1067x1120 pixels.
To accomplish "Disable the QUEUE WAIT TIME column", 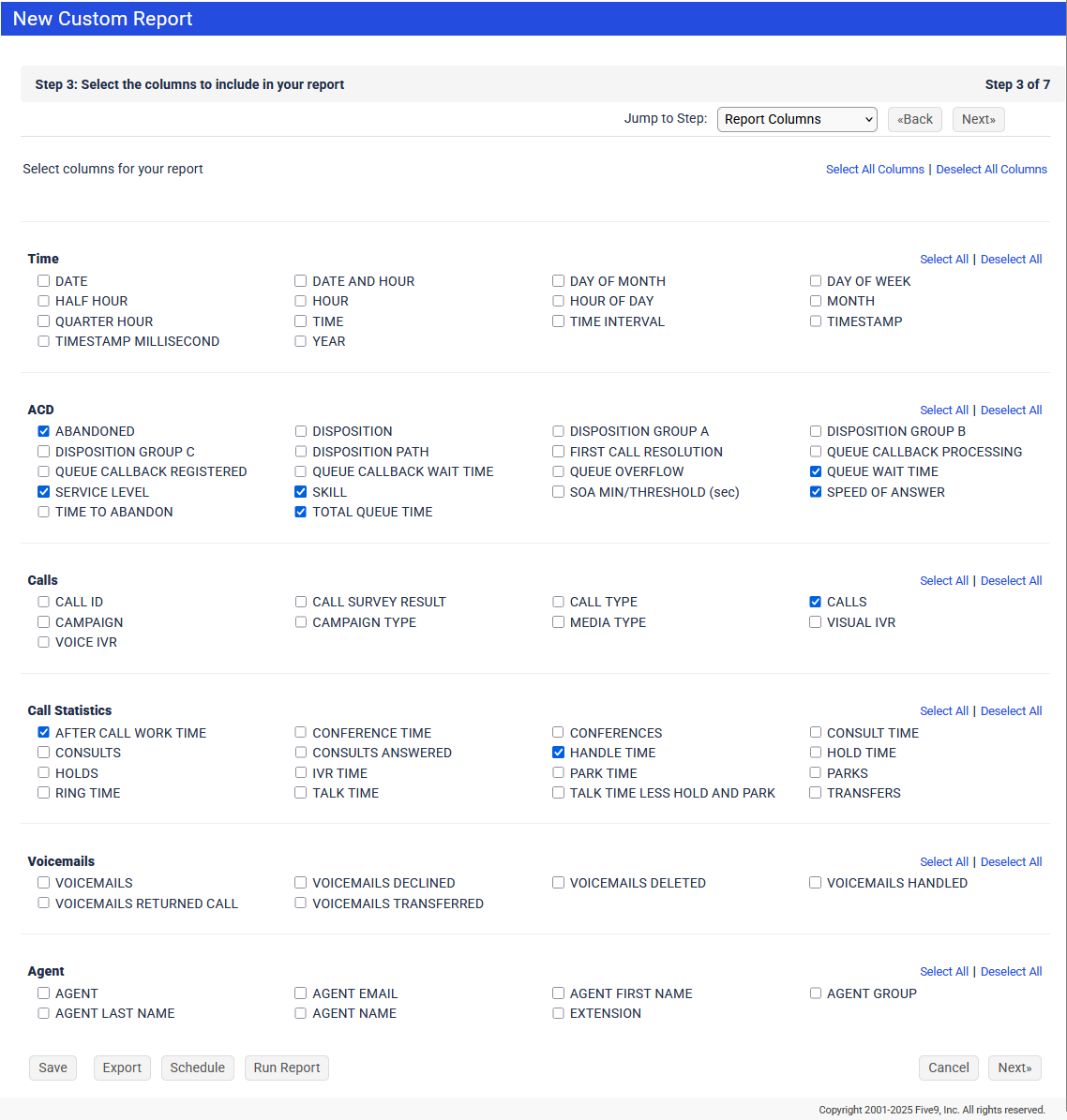I will (x=815, y=471).
